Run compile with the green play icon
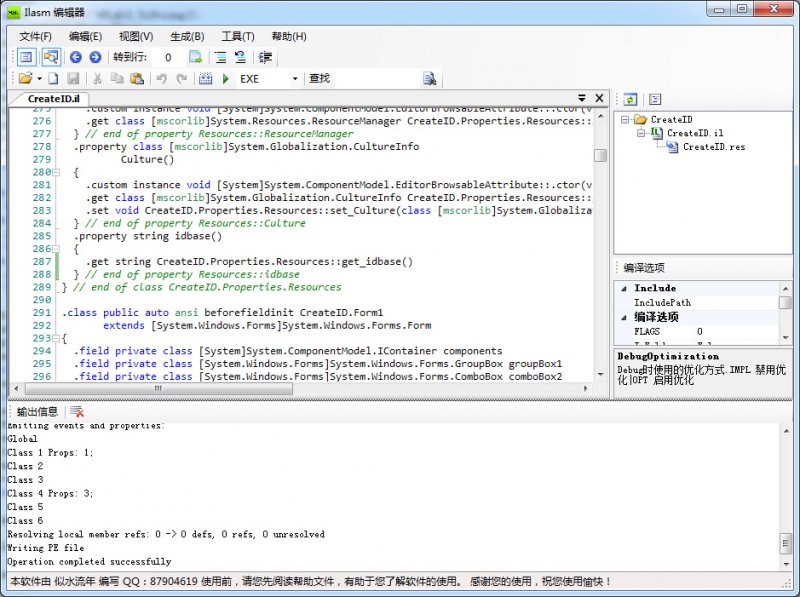Screen dimensions: 800x597 226,79
